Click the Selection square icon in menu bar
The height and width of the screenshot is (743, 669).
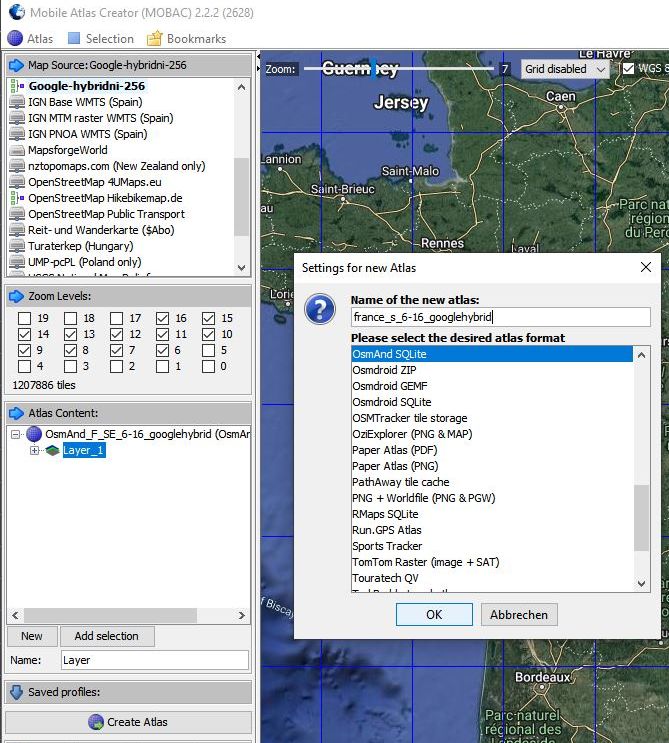[x=74, y=39]
